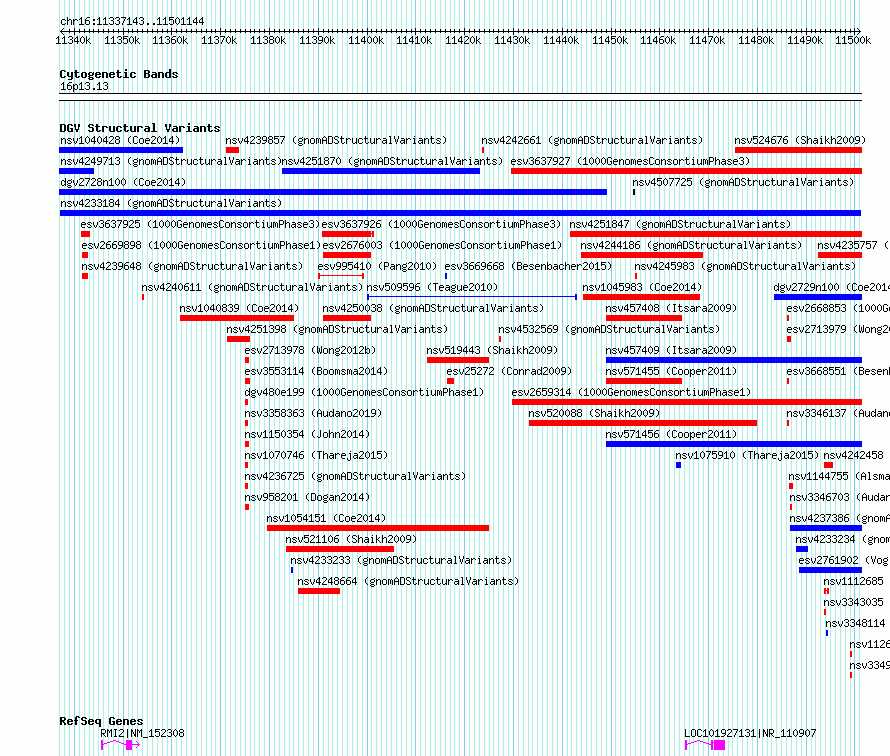Click the thin blue nsv509596 interval line
The height and width of the screenshot is (756, 890).
[x=472, y=297]
